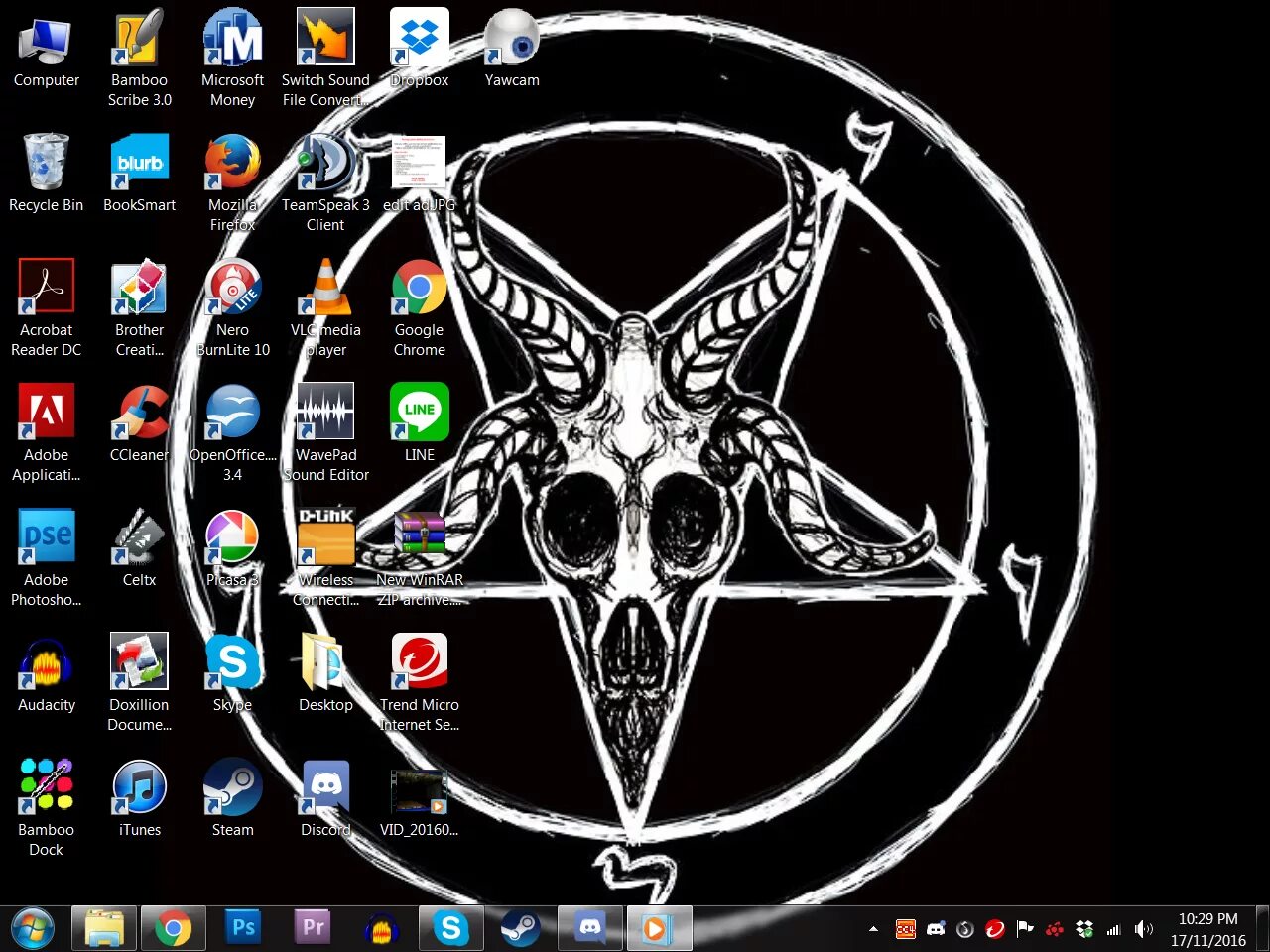
Task: Select the OpenOffice 3.4 shortcut
Action: tap(232, 434)
